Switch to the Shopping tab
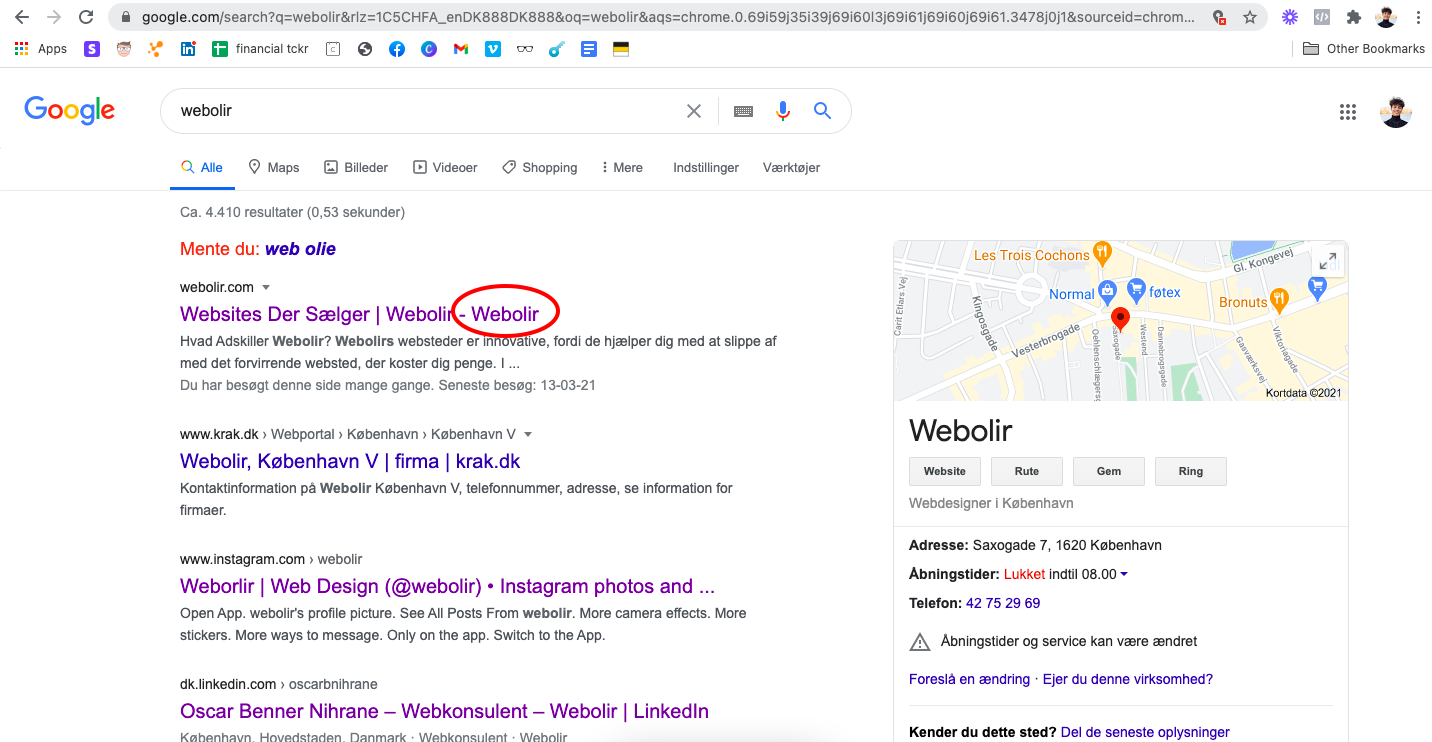 click(540, 167)
